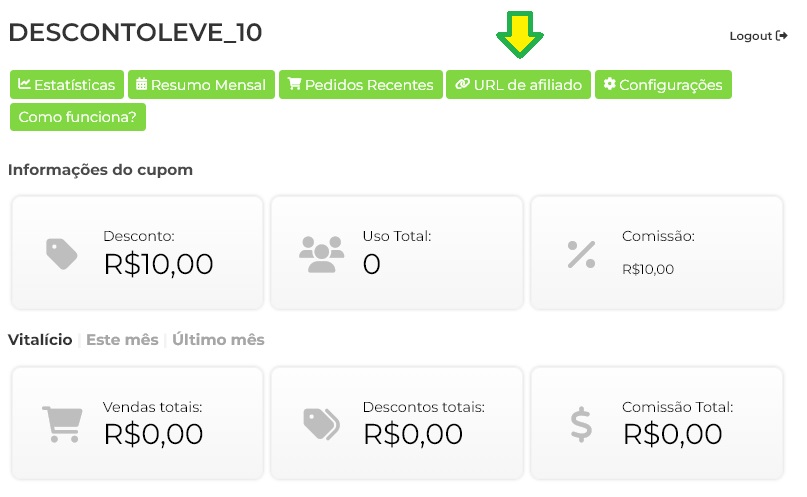The image size is (807, 497).
Task: Click the users group icon for Uso Total
Action: (321, 254)
